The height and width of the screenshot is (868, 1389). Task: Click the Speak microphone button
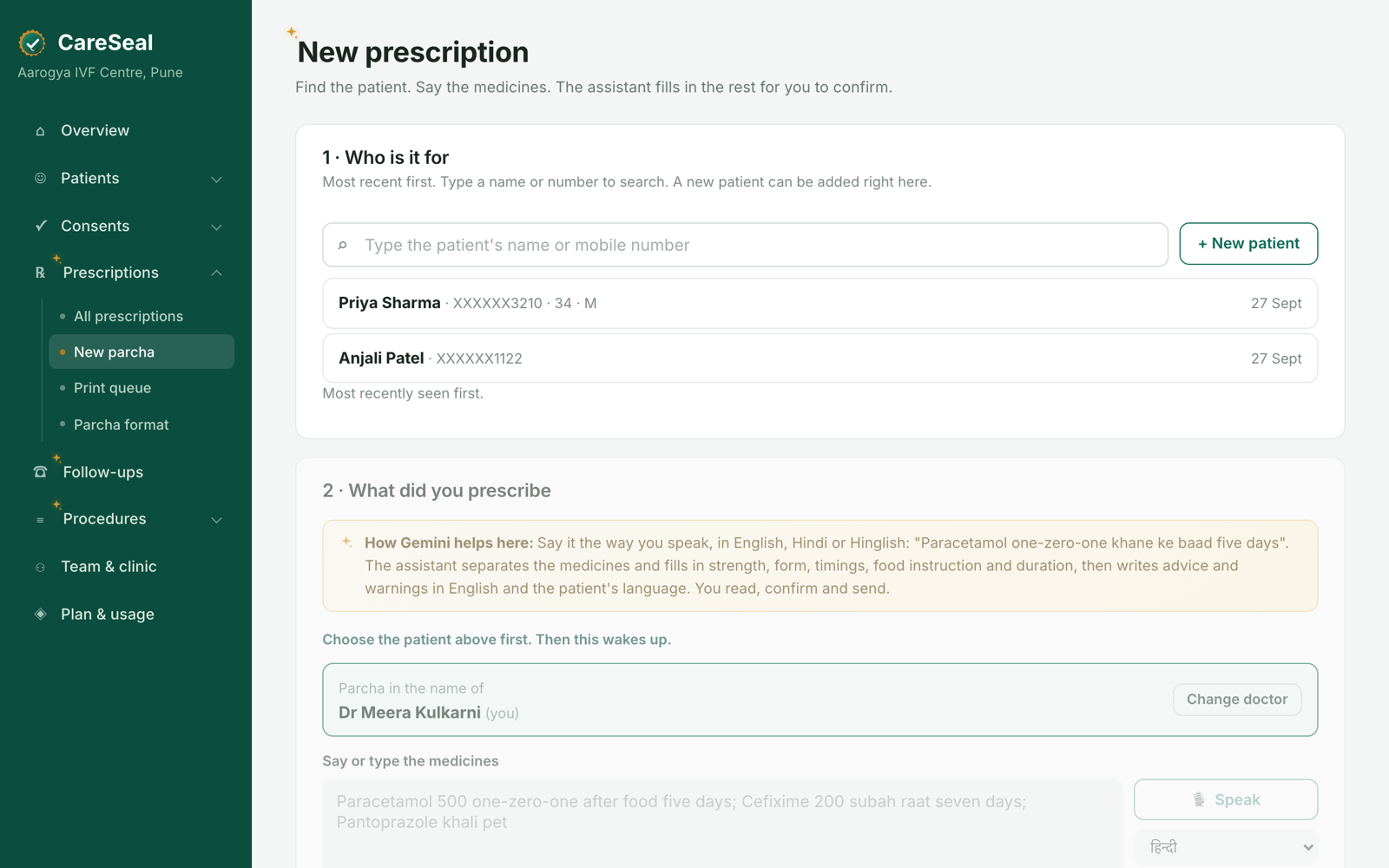[x=1226, y=799]
